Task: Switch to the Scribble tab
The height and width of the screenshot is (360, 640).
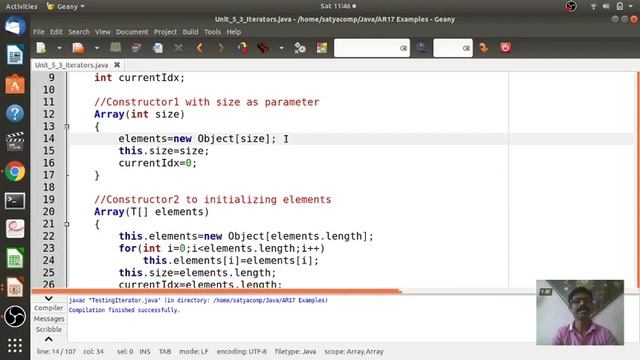Action: [49, 329]
